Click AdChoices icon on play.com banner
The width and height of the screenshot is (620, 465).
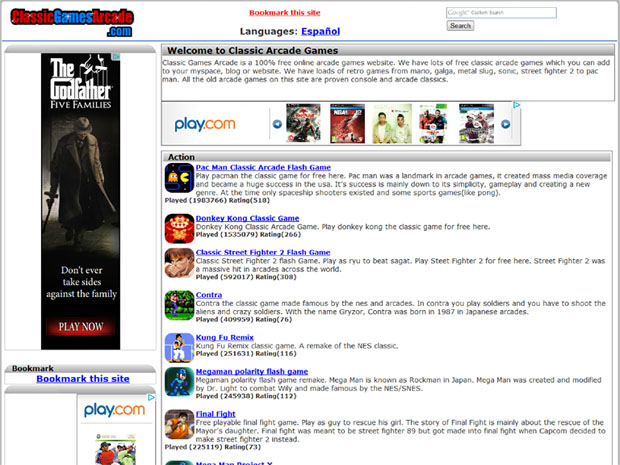pyautogui.click(x=516, y=105)
